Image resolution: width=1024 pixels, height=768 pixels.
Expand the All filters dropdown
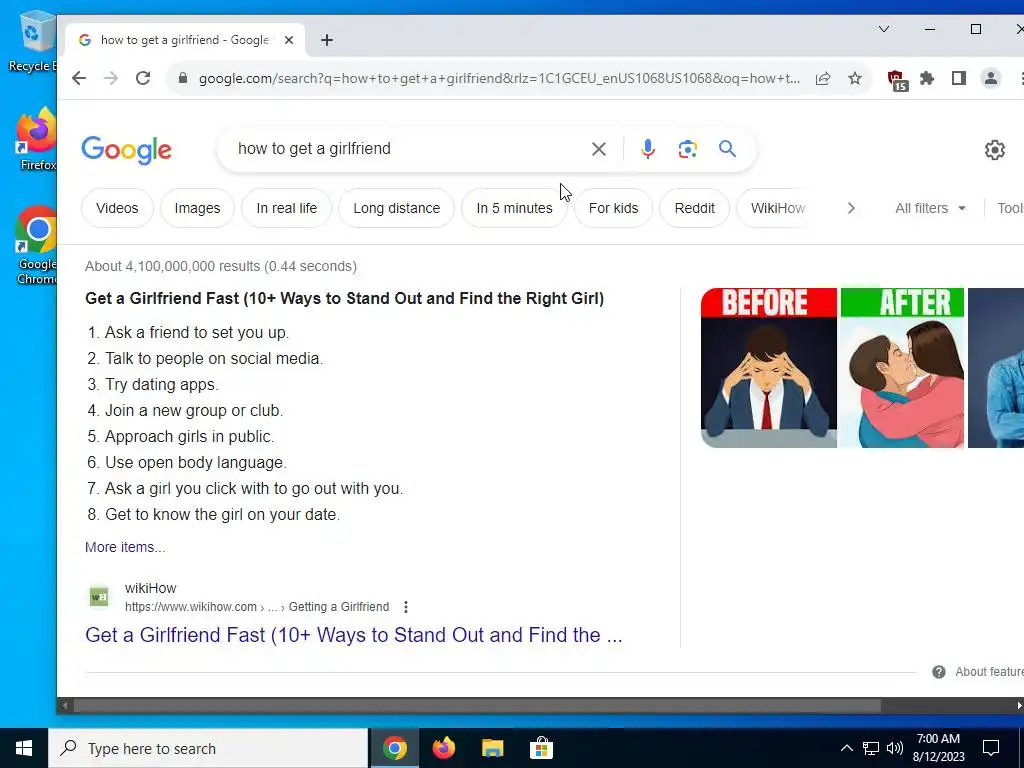[931, 208]
